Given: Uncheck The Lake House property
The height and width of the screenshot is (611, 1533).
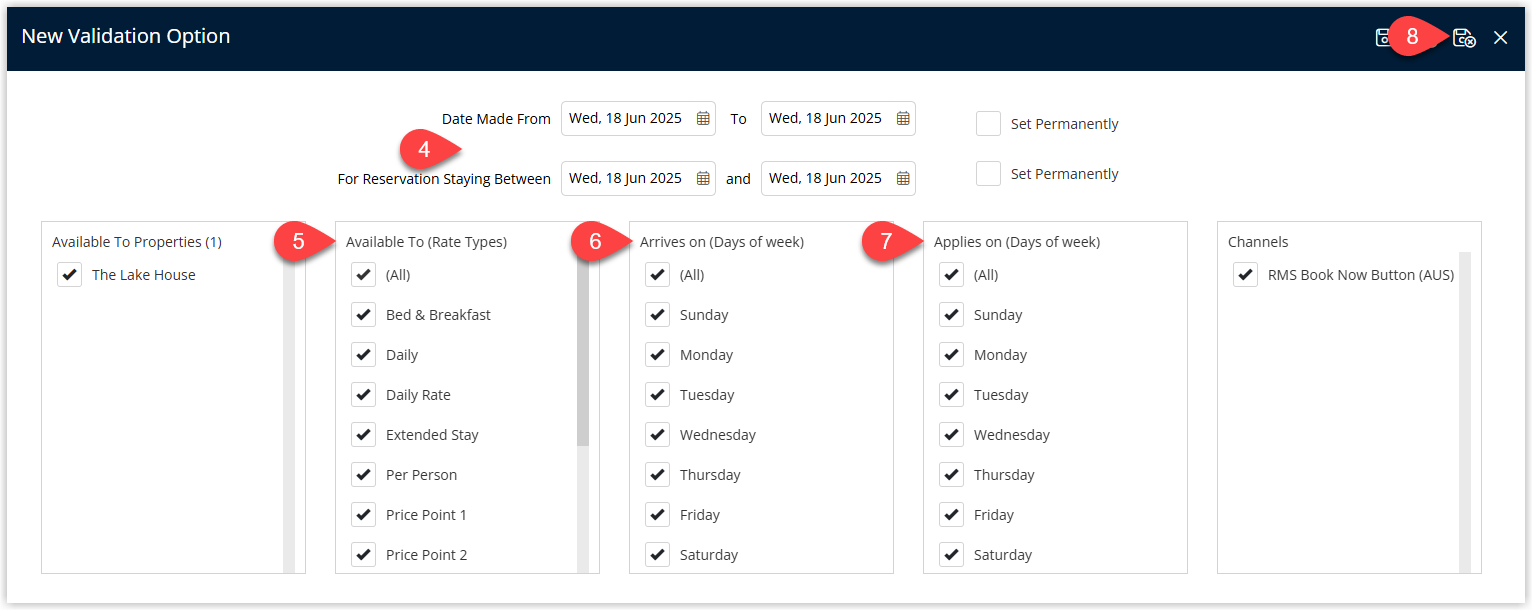Looking at the screenshot, I should tap(69, 274).
